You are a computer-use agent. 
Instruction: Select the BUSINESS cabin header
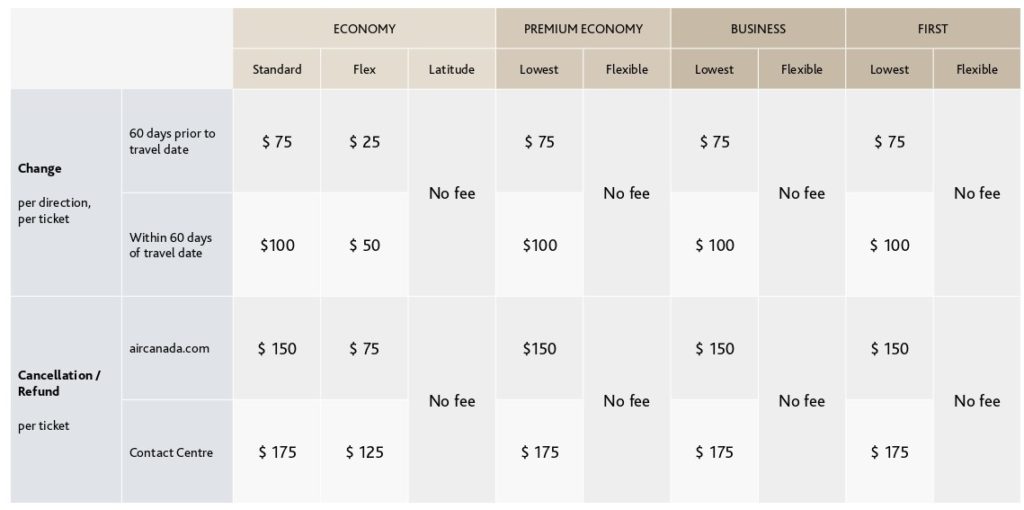(758, 29)
